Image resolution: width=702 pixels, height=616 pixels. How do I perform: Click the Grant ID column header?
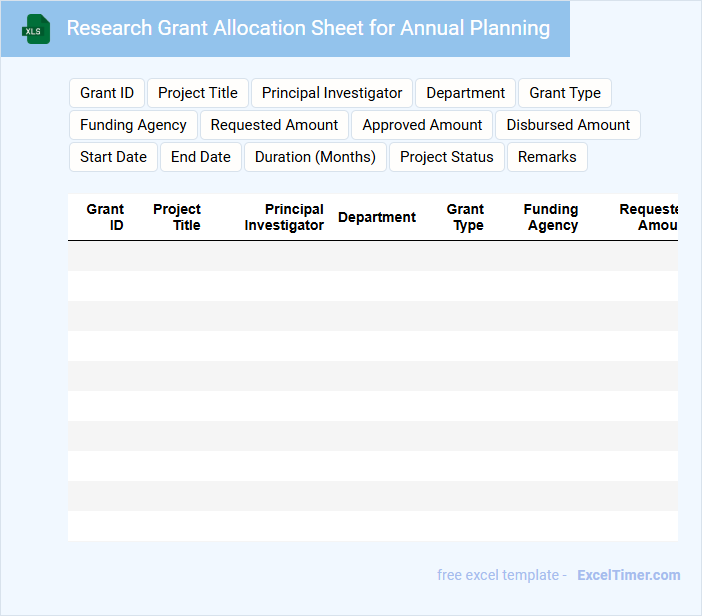tap(105, 217)
